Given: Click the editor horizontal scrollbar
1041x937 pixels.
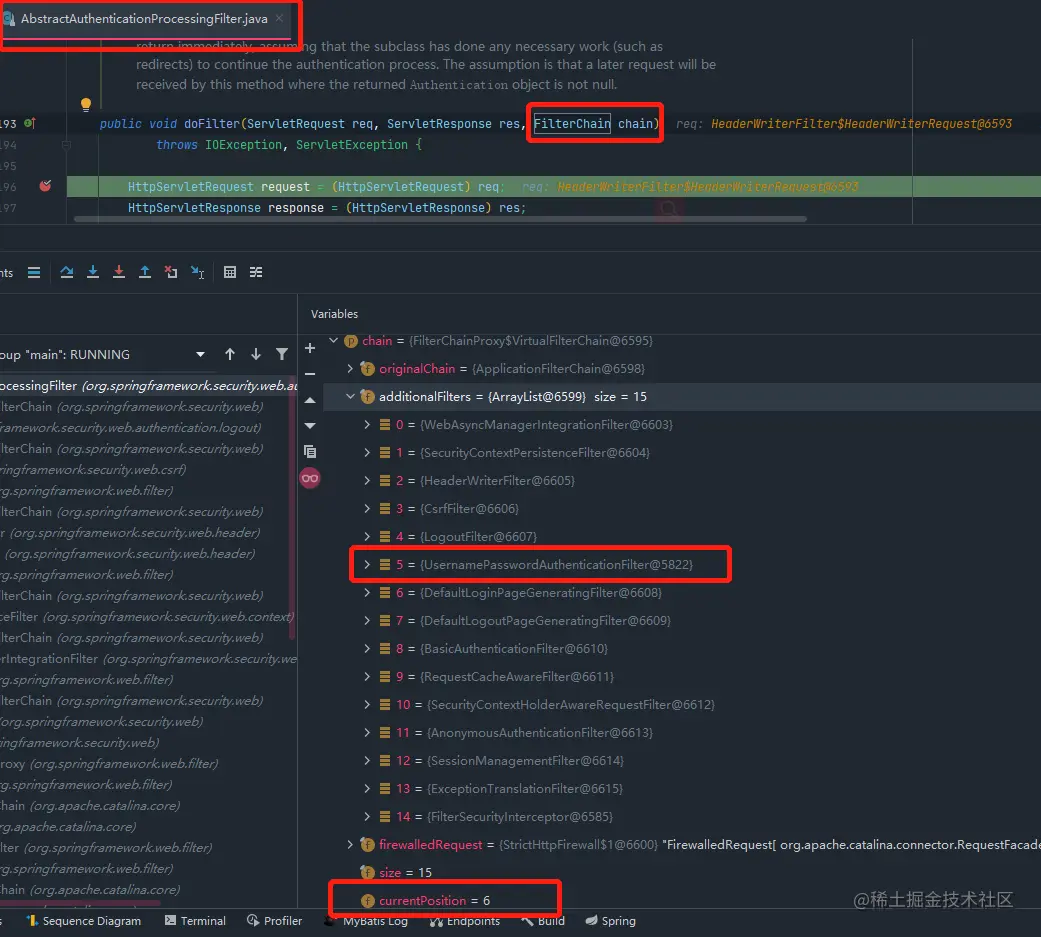Looking at the screenshot, I should pos(440,218).
